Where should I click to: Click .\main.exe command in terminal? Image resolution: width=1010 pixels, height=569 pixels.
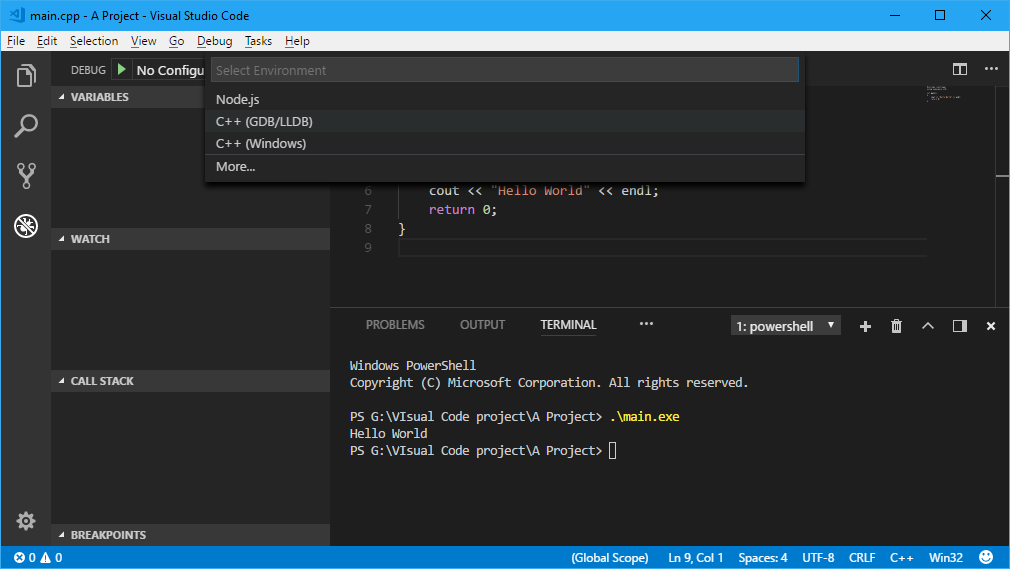tap(644, 416)
